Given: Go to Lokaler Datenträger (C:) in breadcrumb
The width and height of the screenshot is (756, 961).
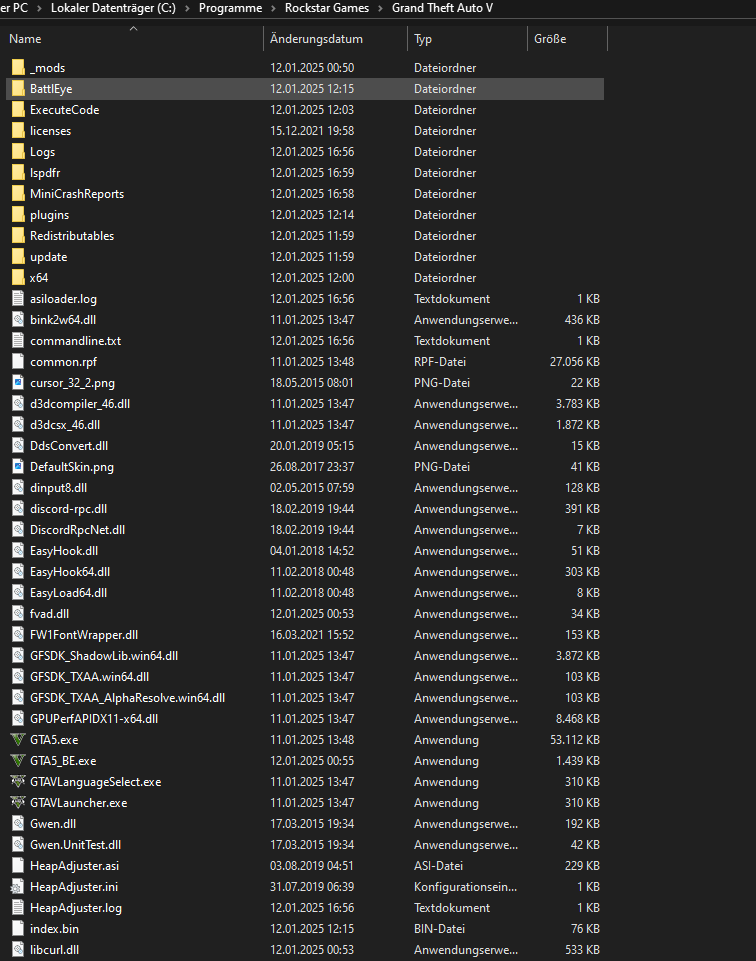Looking at the screenshot, I should click(113, 8).
